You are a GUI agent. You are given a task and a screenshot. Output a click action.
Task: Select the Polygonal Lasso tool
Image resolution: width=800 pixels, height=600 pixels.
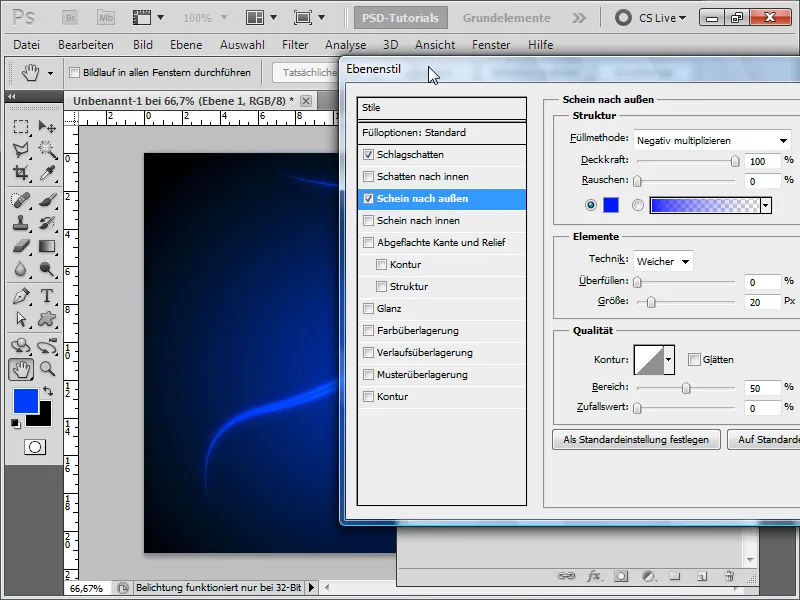[20, 149]
